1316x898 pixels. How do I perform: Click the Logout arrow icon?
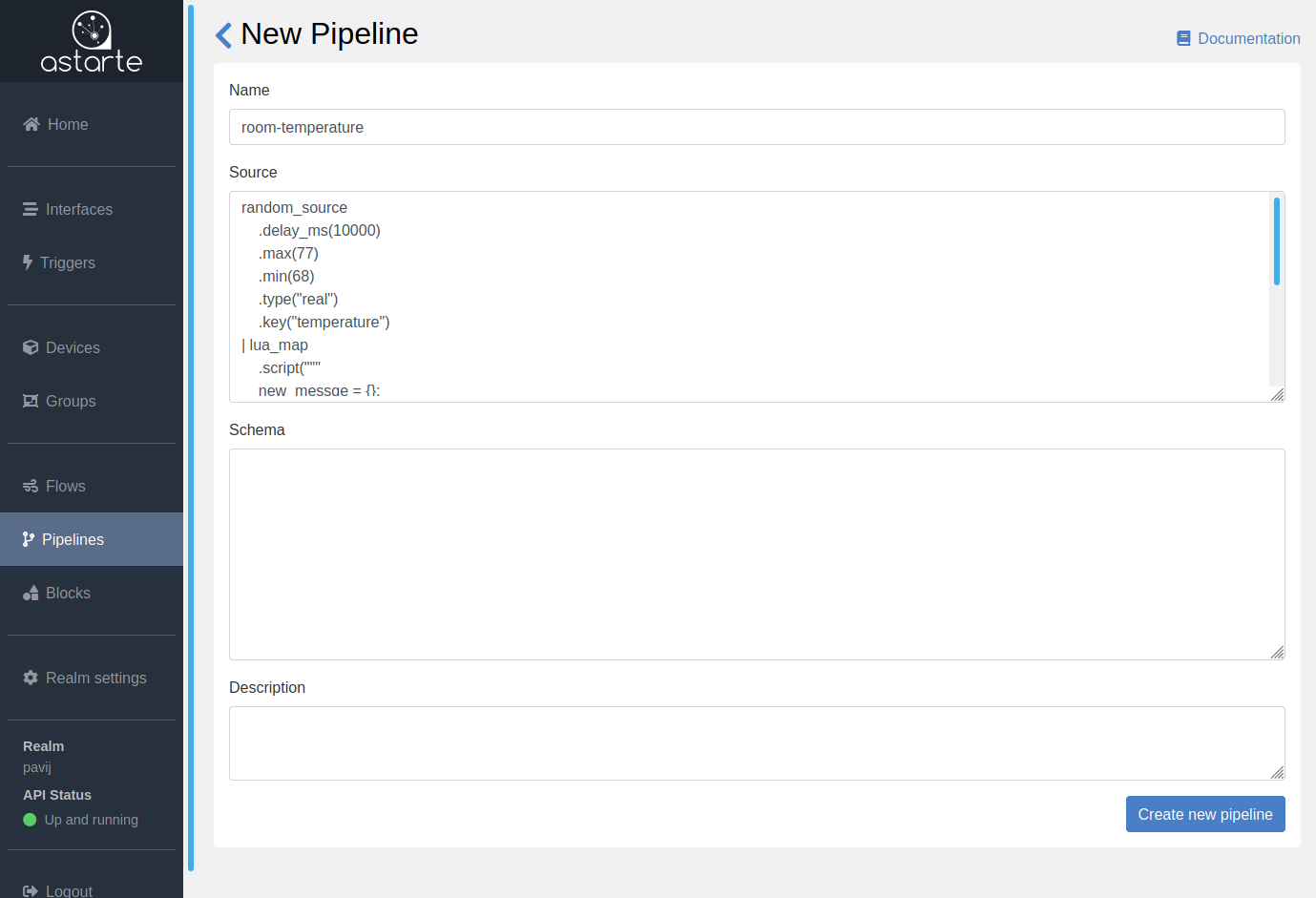pyautogui.click(x=31, y=891)
